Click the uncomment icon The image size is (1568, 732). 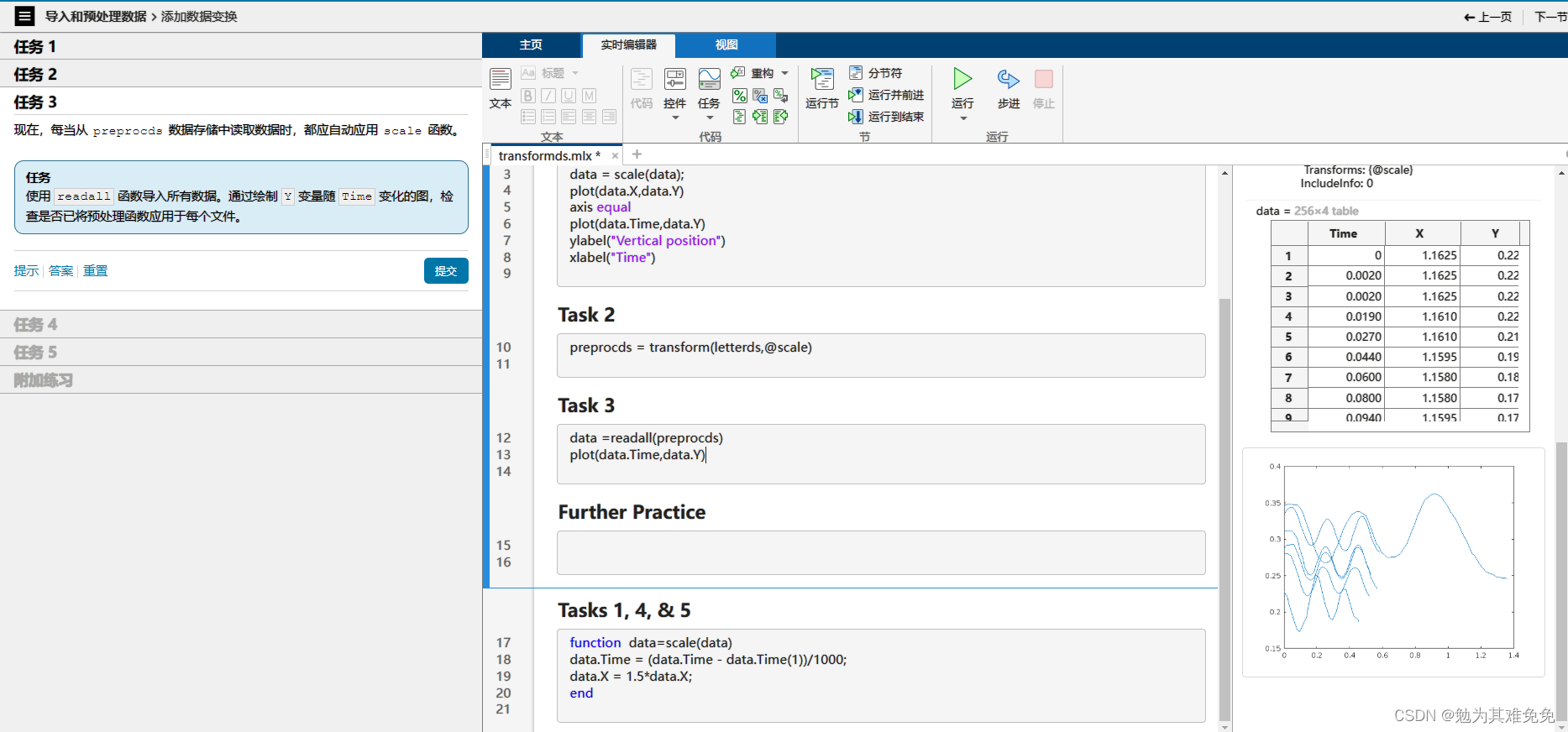click(760, 96)
